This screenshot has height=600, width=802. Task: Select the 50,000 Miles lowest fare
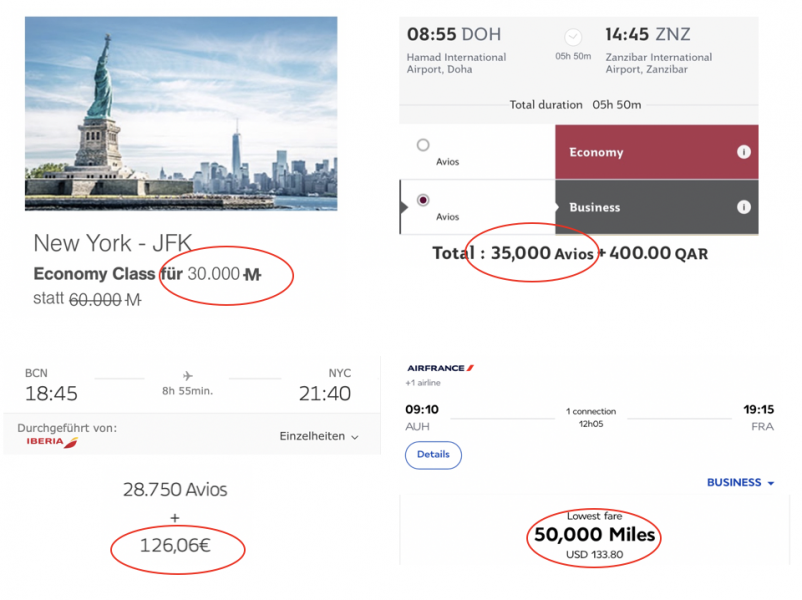coord(594,535)
